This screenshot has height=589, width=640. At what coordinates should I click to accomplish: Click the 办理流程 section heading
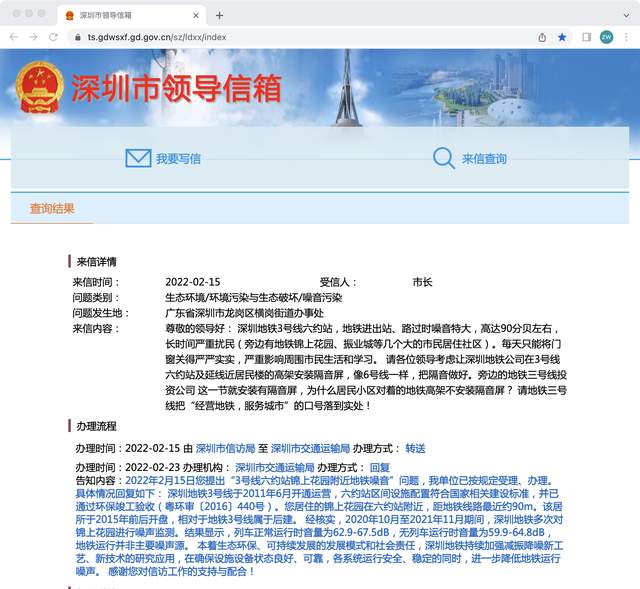coord(96,426)
